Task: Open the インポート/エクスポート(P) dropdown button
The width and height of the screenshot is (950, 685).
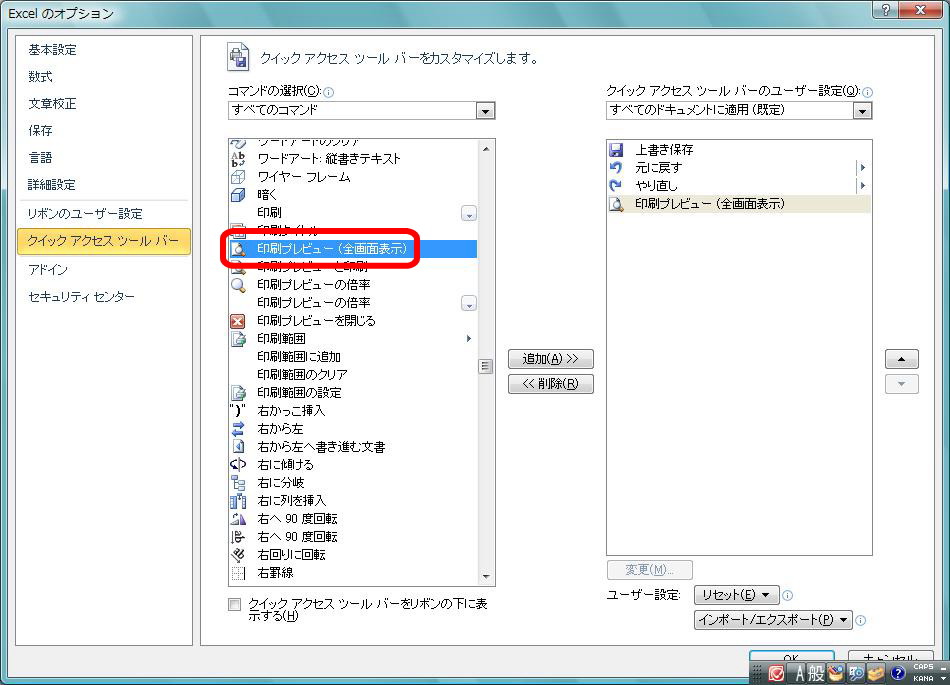Action: (773, 620)
